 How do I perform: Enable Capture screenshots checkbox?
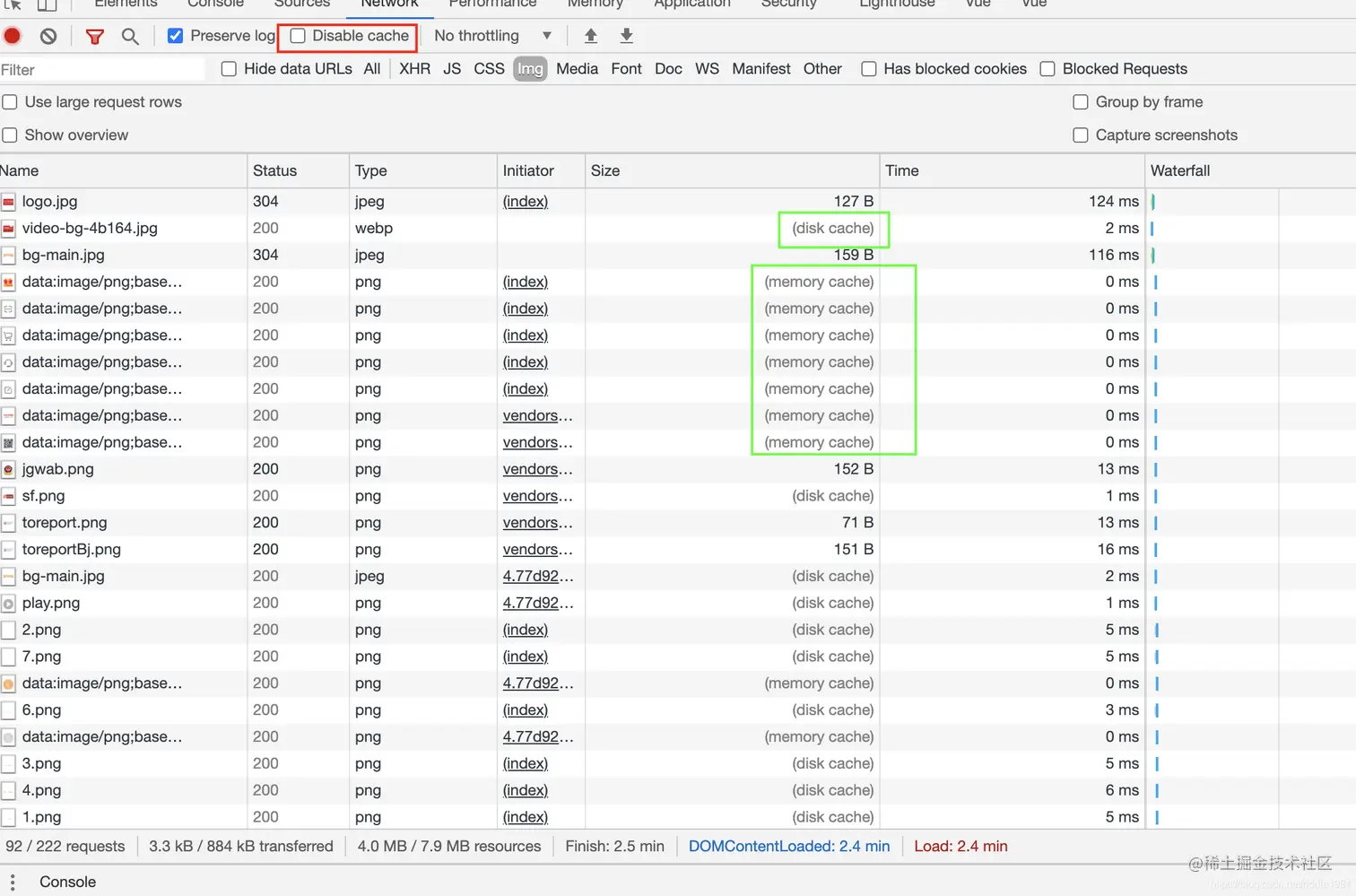[x=1081, y=135]
